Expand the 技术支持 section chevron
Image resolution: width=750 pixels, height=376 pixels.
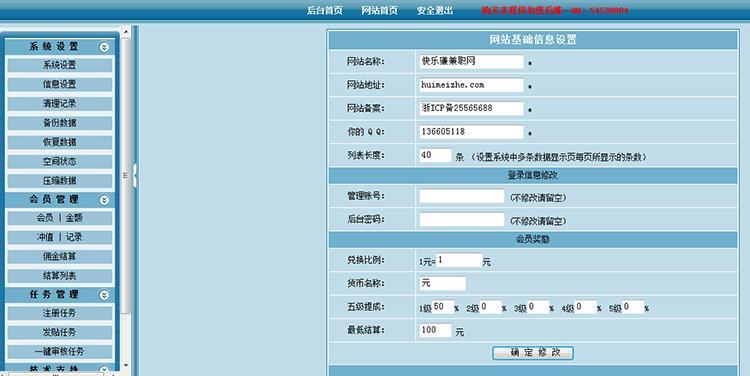pos(104,369)
